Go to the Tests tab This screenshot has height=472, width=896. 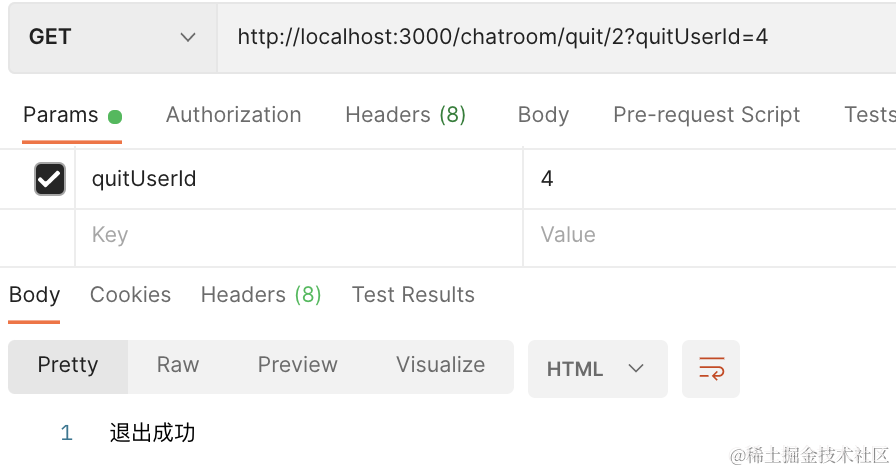click(x=868, y=115)
